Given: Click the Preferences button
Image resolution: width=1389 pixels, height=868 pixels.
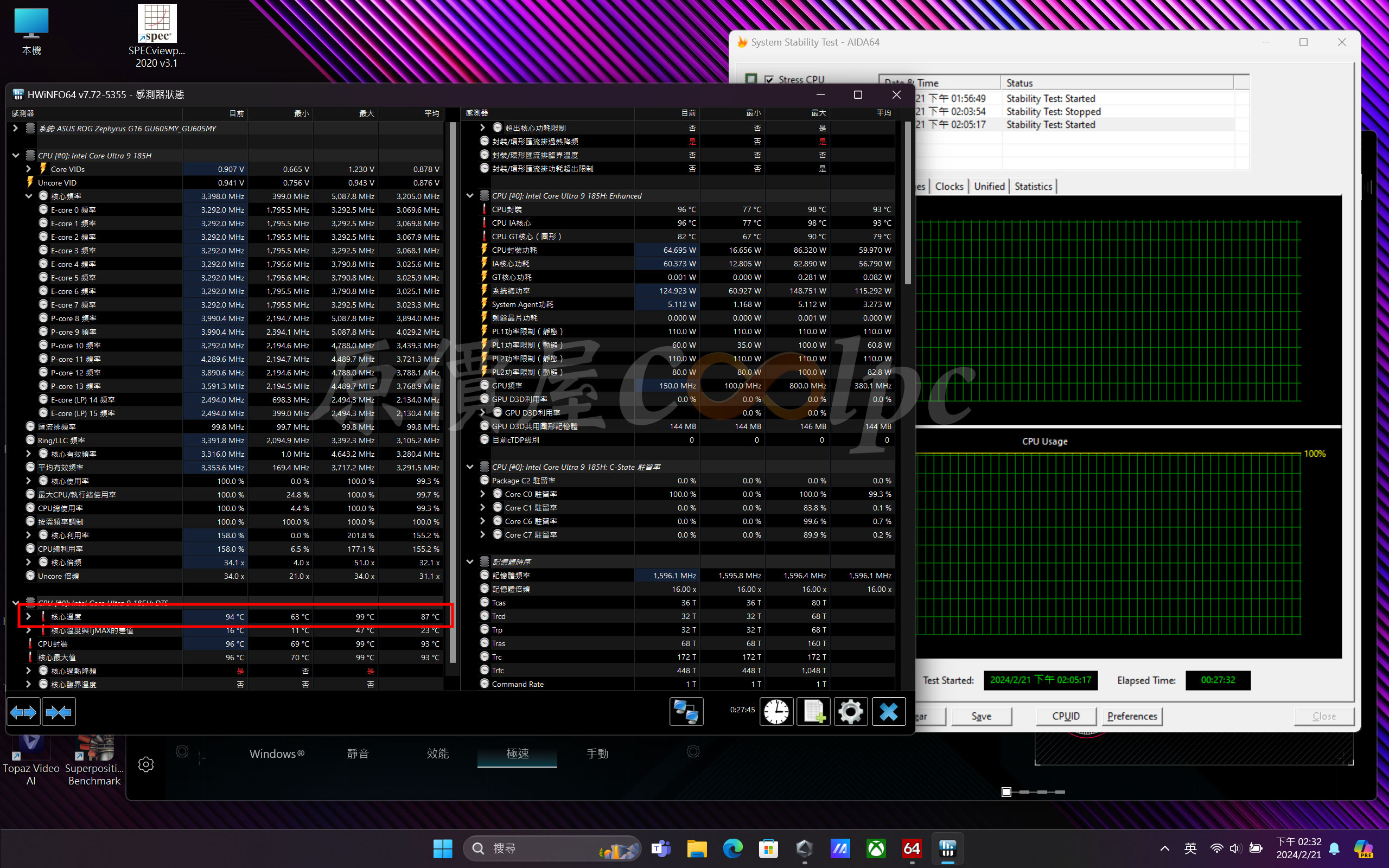Looking at the screenshot, I should tap(1132, 717).
